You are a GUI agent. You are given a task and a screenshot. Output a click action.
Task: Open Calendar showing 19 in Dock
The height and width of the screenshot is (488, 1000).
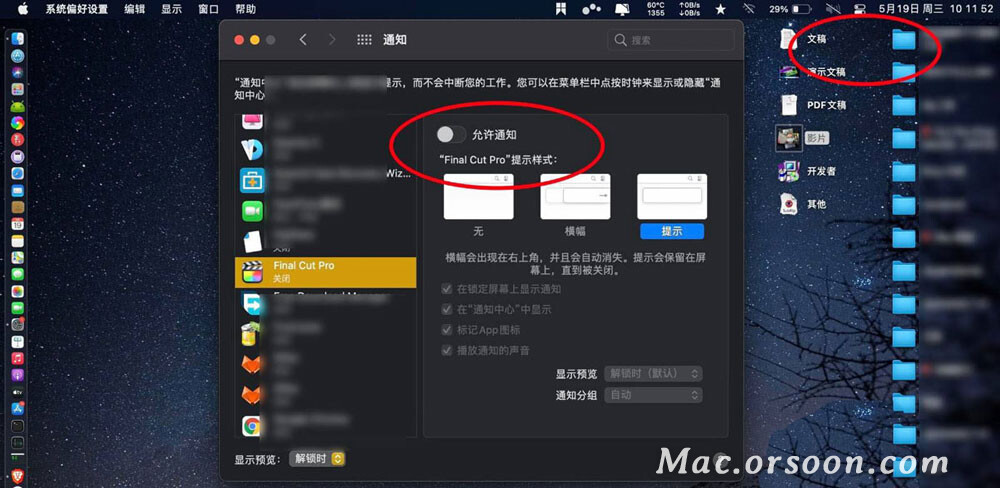click(x=17, y=224)
